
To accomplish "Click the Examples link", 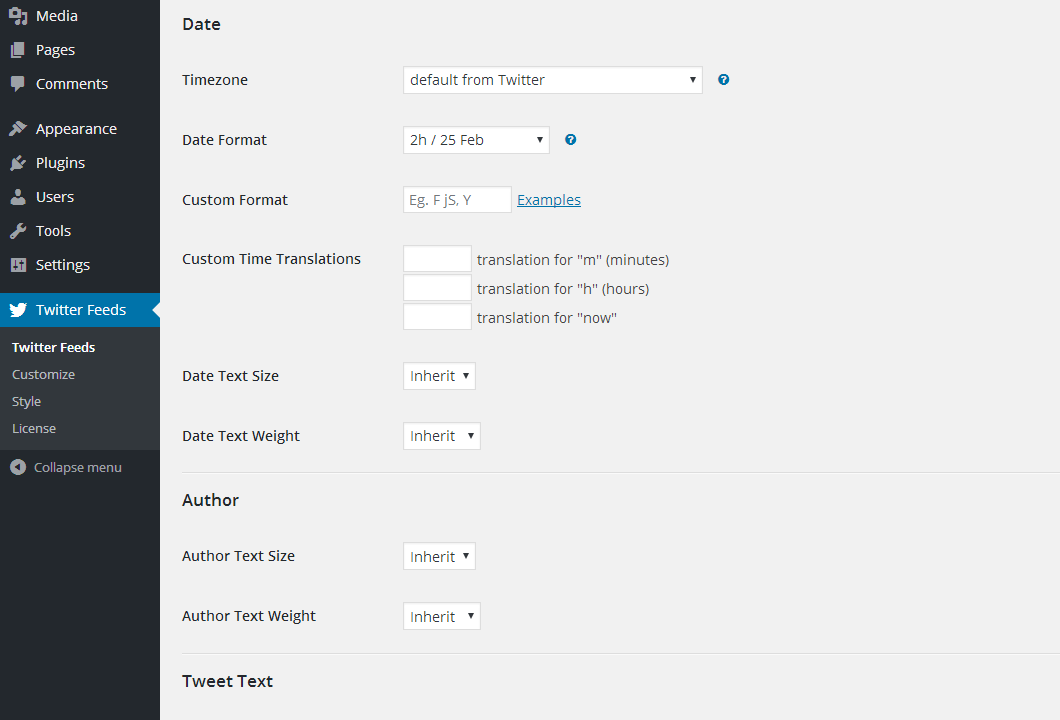I will click(x=549, y=200).
